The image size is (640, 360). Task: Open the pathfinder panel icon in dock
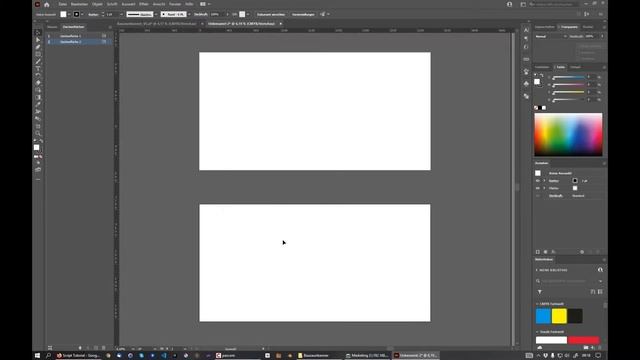point(526,96)
